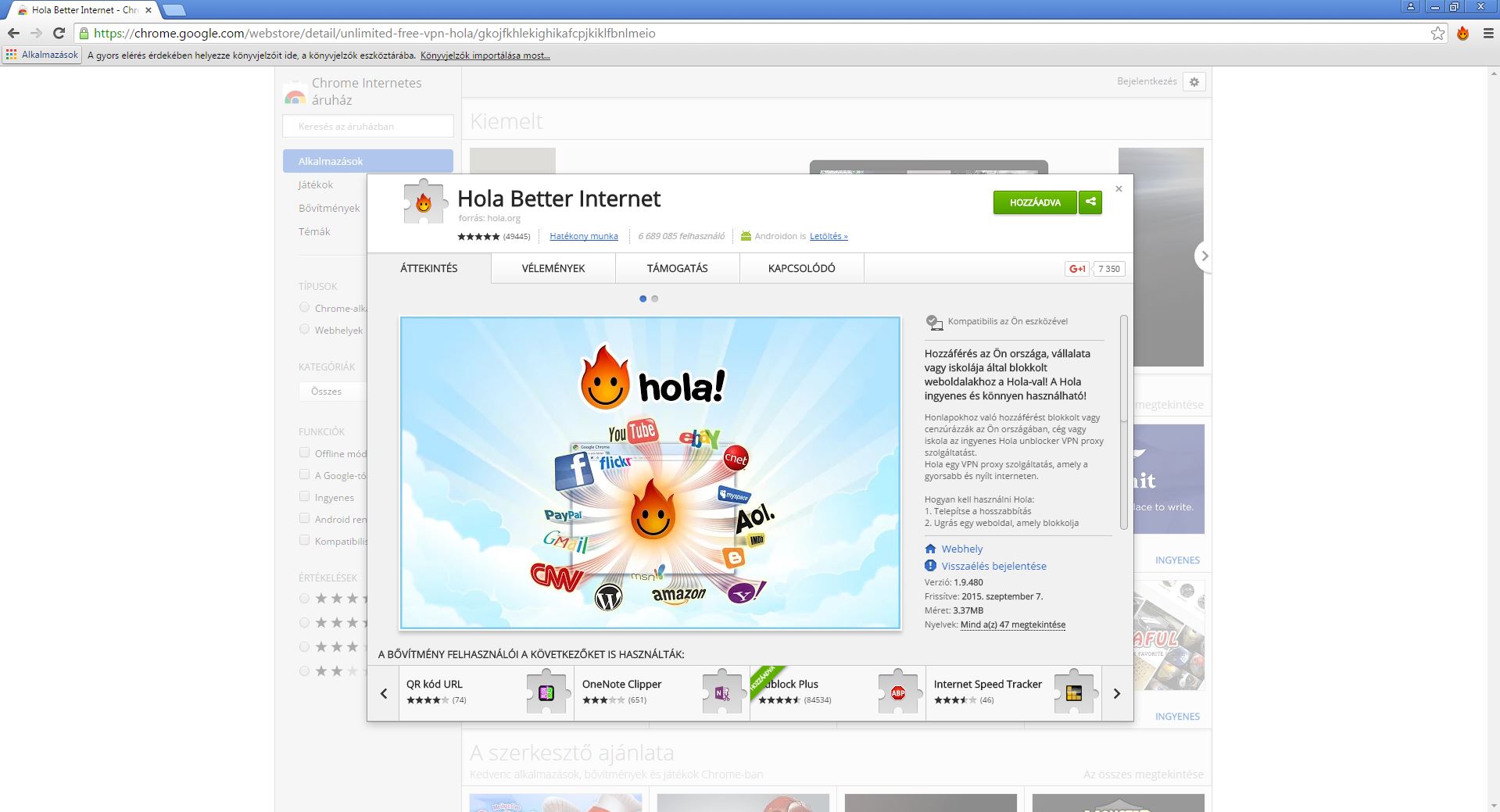
Task: Click Mind a(z) 47 megtekintése languages link
Action: coord(1013,624)
